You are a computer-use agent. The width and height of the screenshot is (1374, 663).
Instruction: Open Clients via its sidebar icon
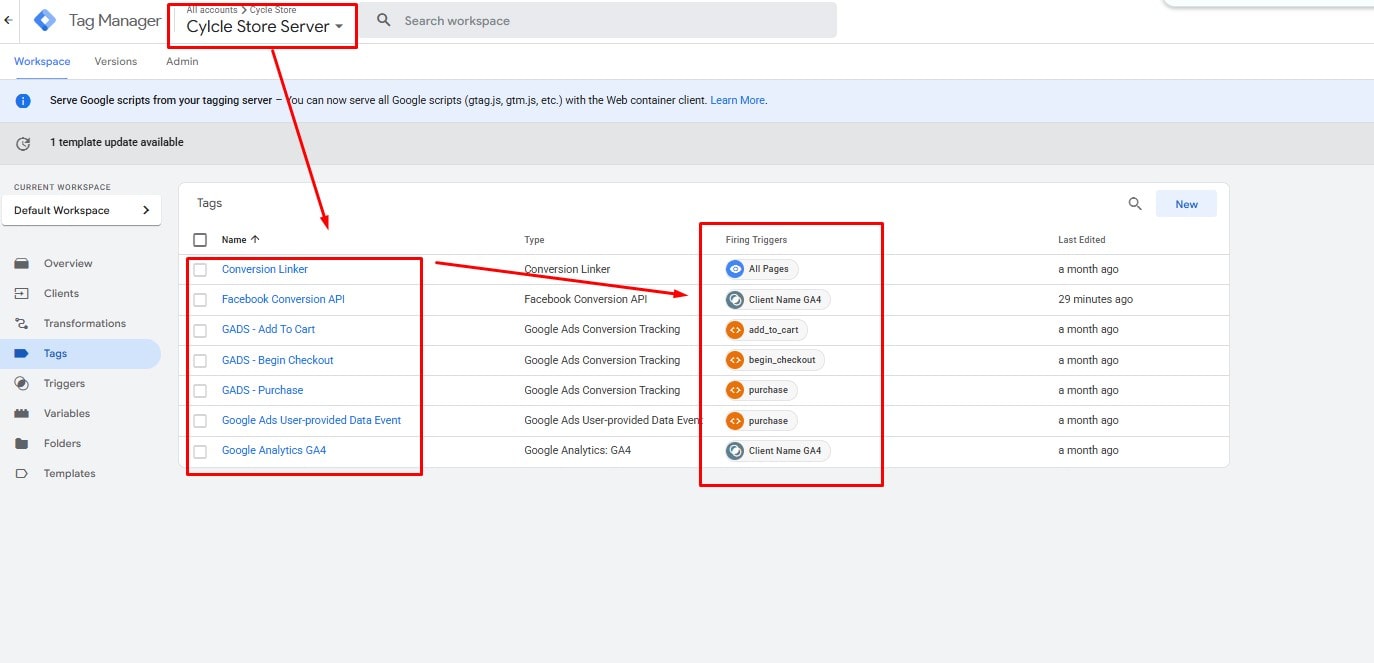click(22, 294)
